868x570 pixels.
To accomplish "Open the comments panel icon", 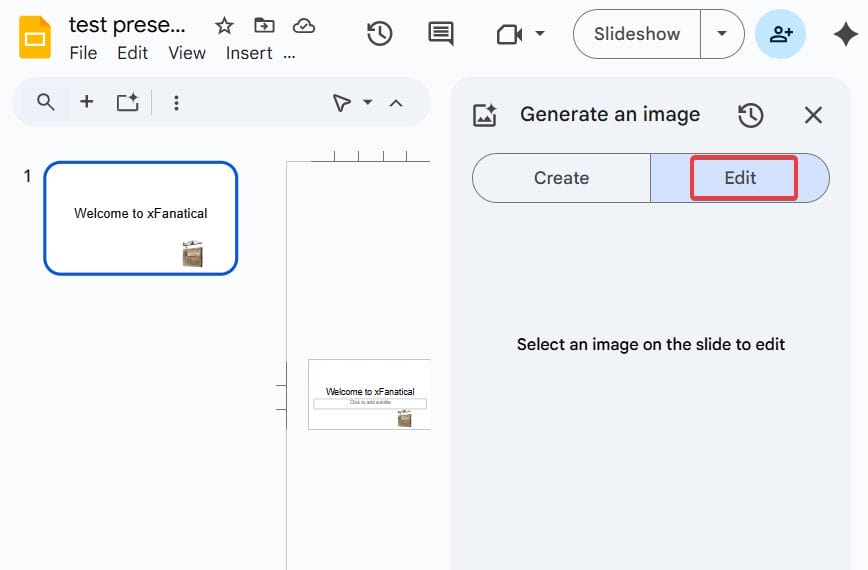I will tap(440, 34).
